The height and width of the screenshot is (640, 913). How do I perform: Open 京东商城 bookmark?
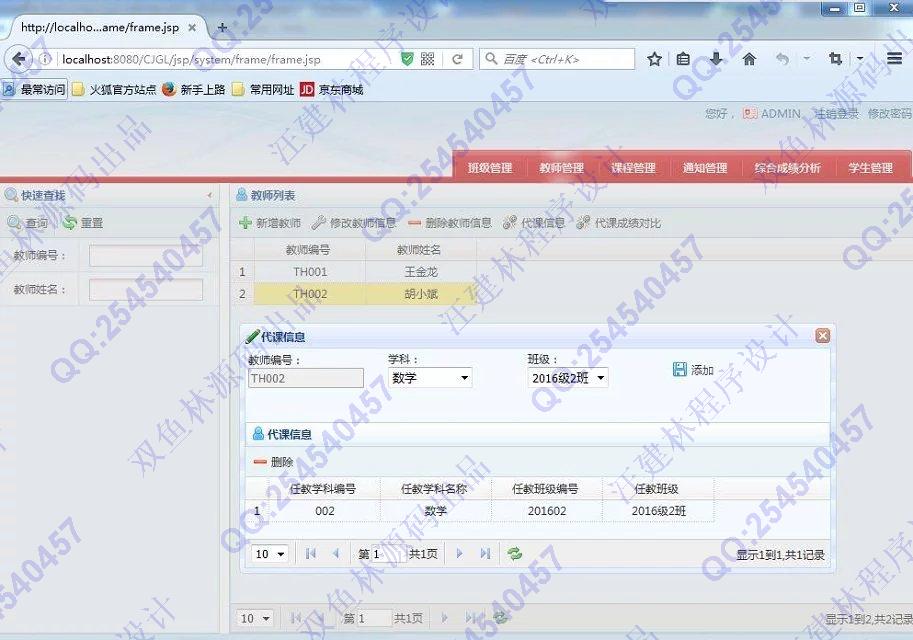pyautogui.click(x=332, y=89)
